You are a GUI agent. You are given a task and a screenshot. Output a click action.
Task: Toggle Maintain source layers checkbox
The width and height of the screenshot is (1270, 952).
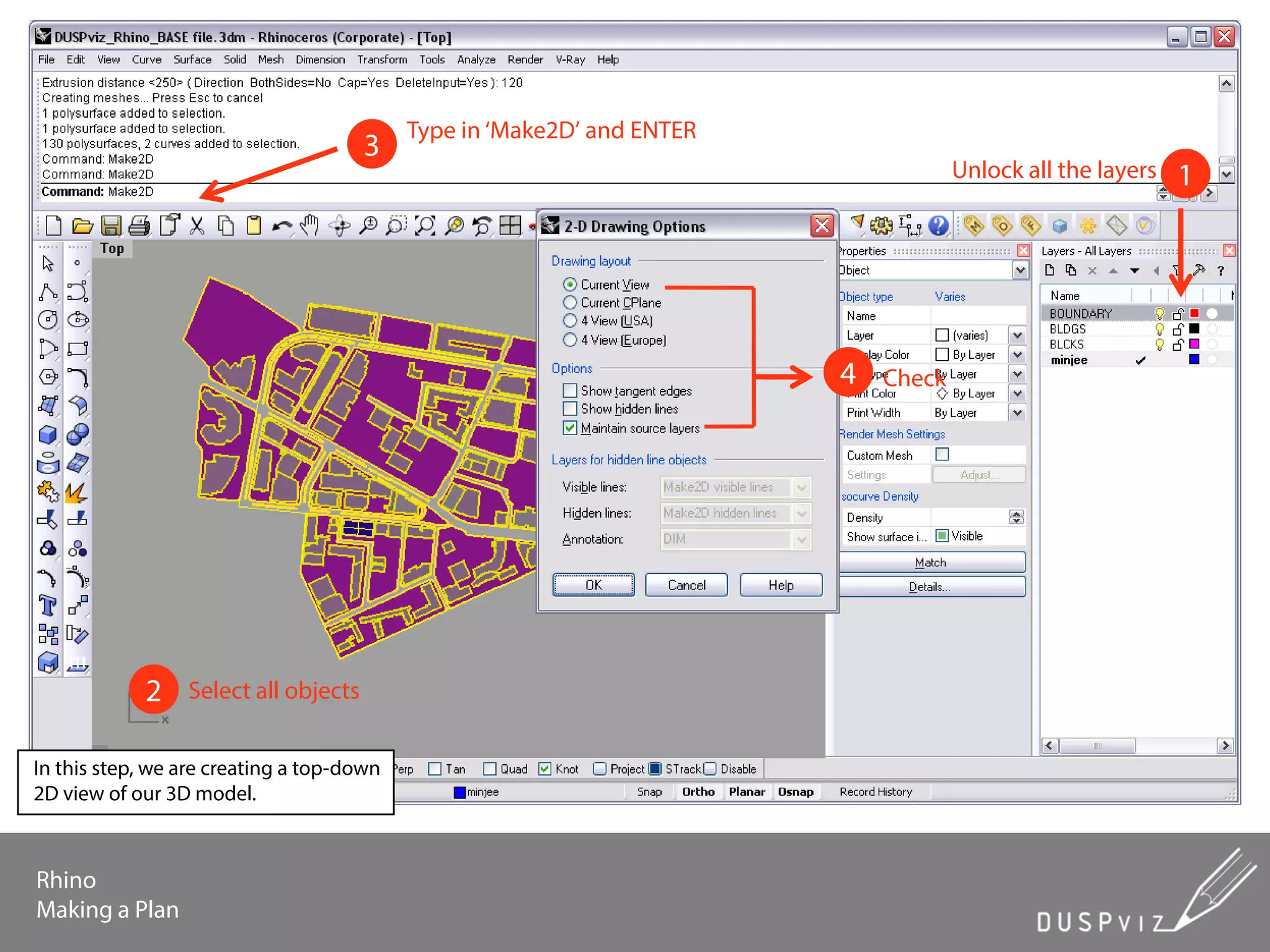coord(570,428)
